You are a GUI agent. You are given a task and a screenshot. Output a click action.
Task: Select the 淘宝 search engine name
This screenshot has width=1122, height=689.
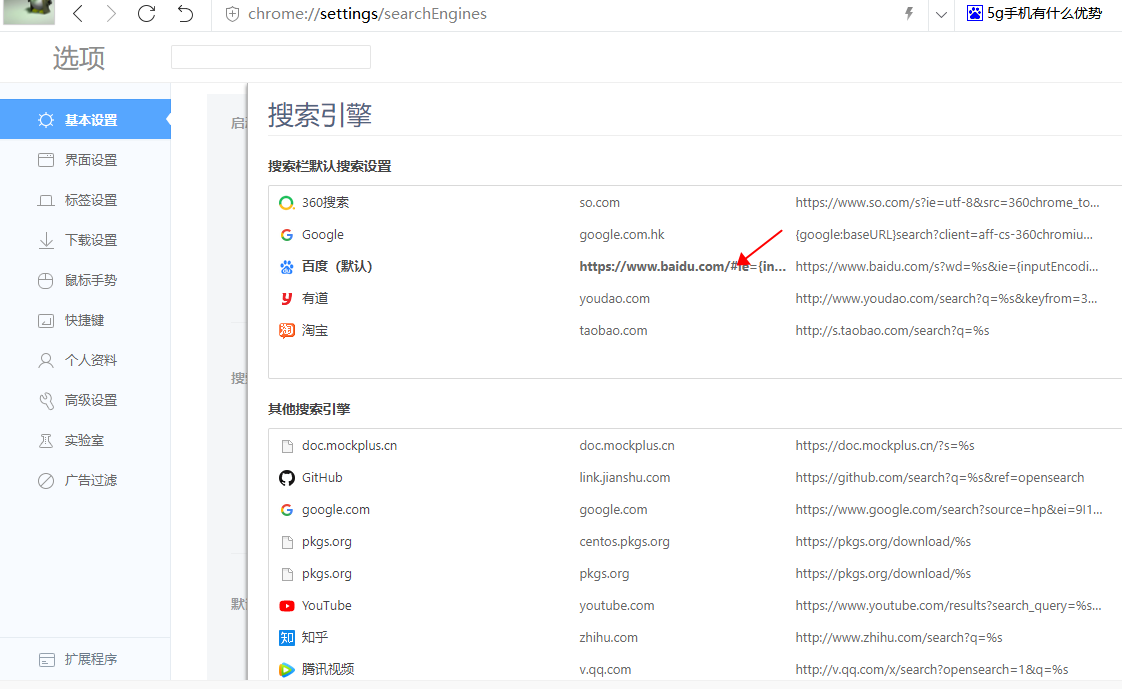point(315,331)
